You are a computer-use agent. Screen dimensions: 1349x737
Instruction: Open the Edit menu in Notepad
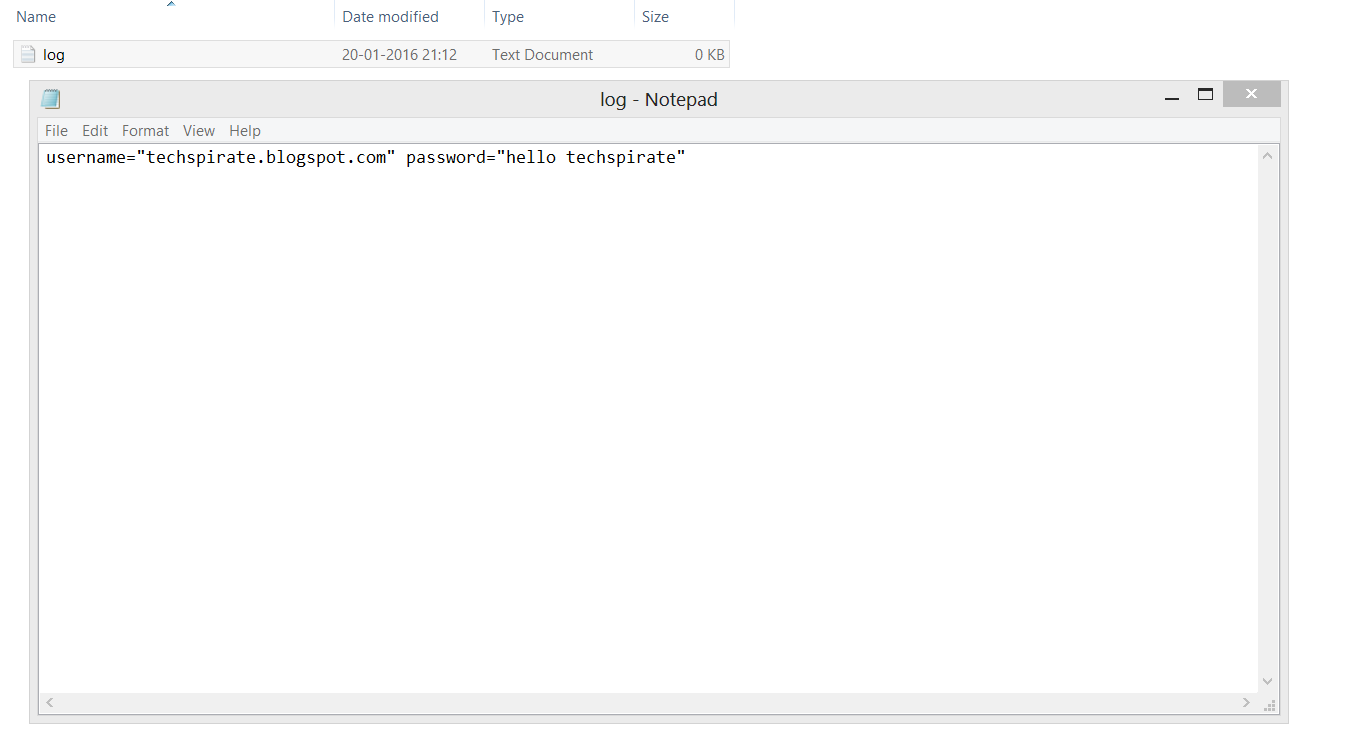click(x=95, y=131)
